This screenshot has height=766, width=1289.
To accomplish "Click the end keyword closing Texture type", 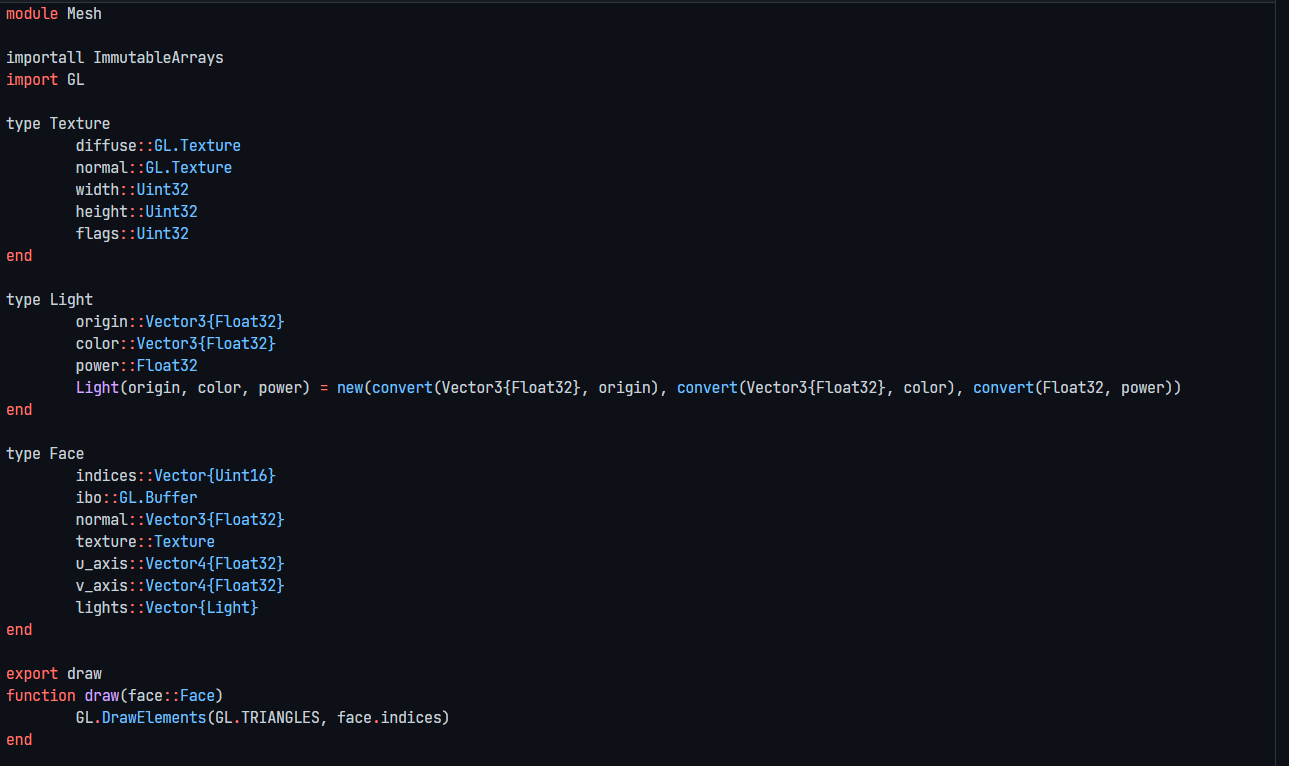I will pos(18,255).
